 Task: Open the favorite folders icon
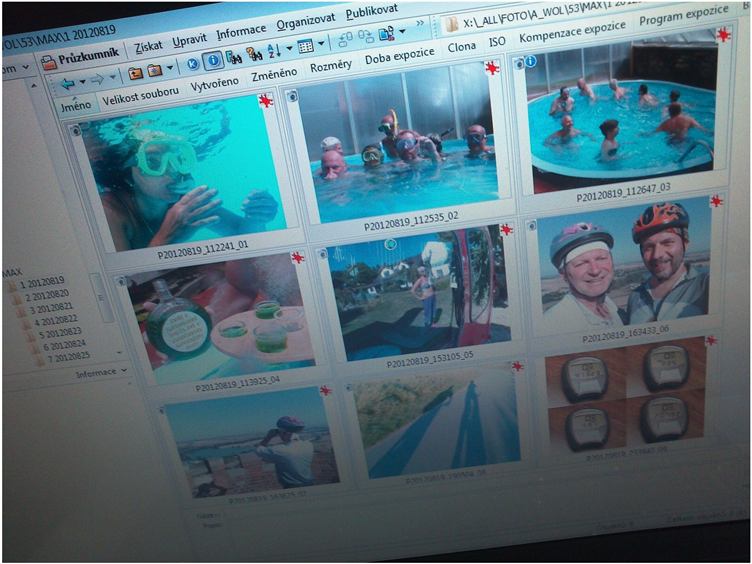(154, 71)
